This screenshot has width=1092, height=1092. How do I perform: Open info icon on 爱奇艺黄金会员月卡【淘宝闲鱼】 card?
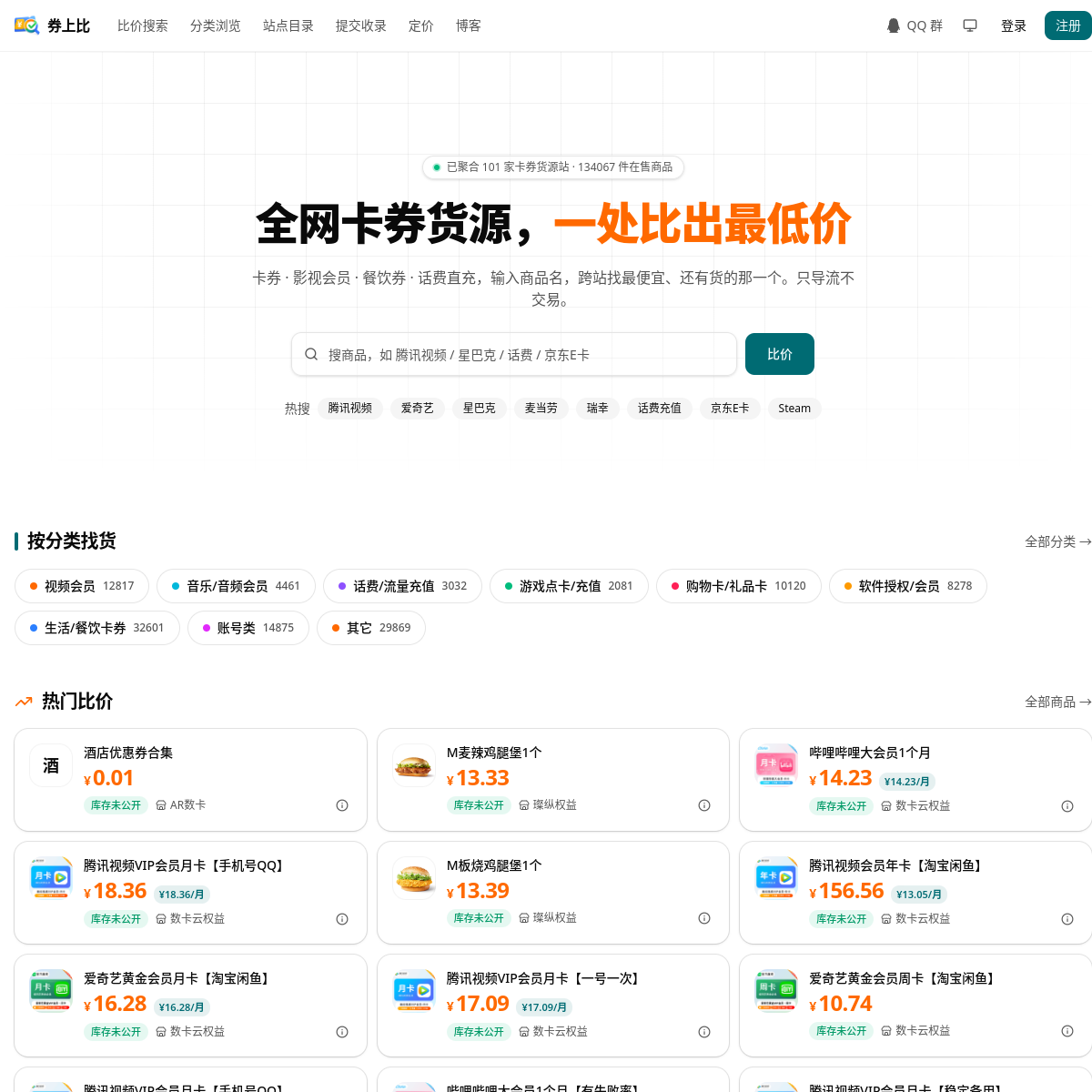click(342, 1032)
